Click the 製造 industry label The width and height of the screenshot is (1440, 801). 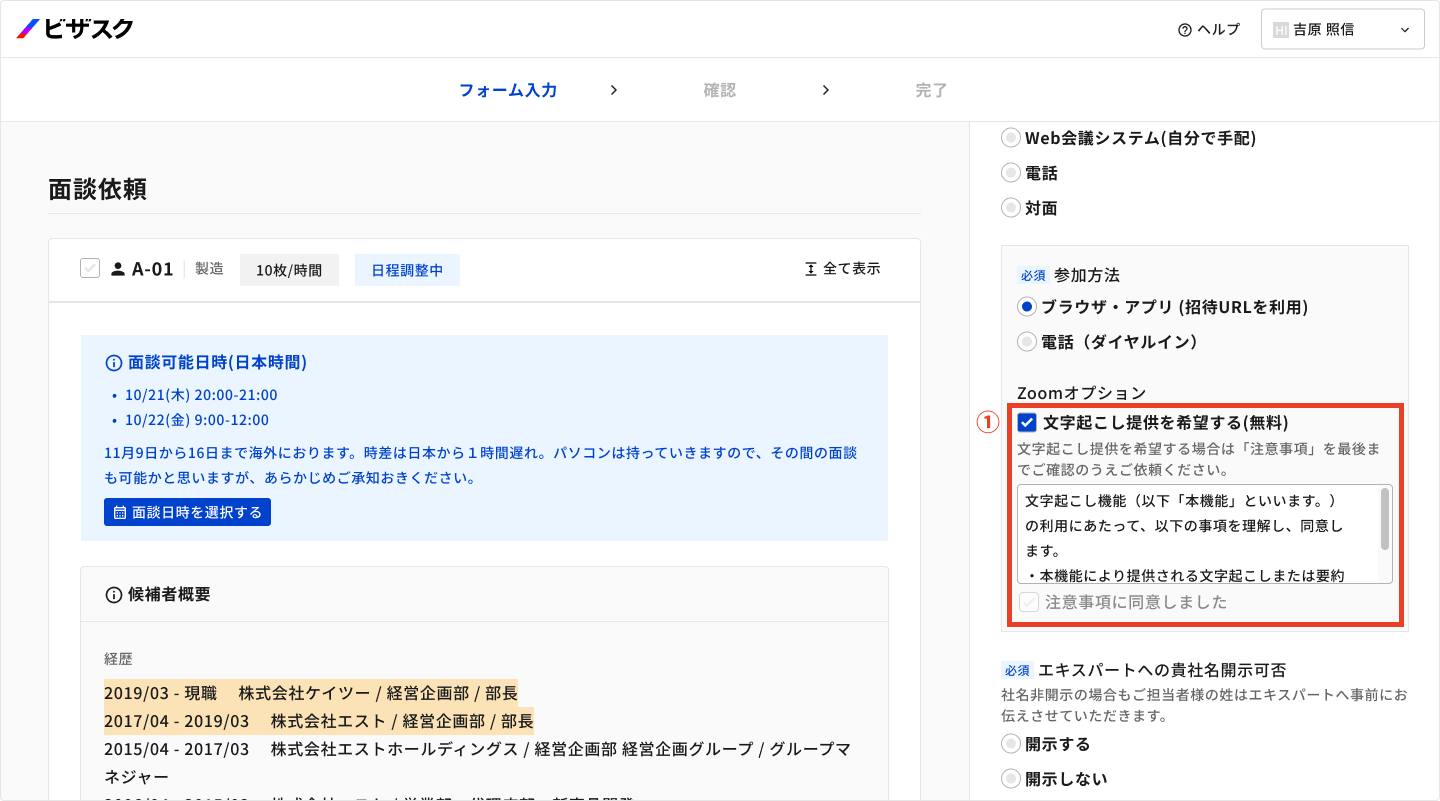[x=209, y=269]
